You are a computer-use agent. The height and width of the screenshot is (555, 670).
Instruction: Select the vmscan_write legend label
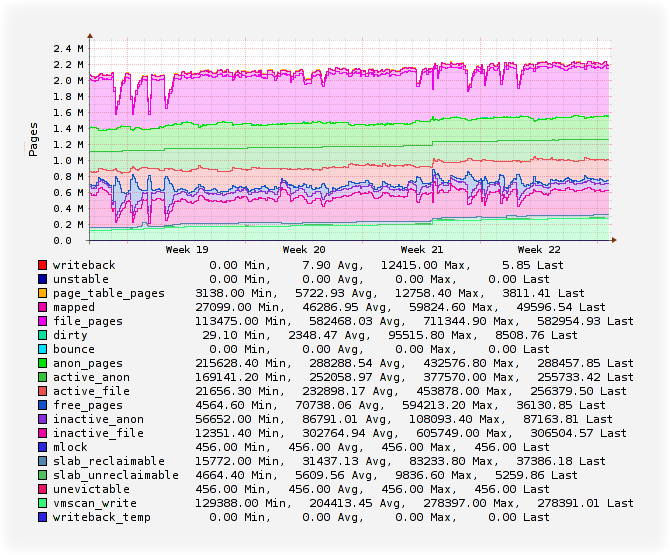94,503
